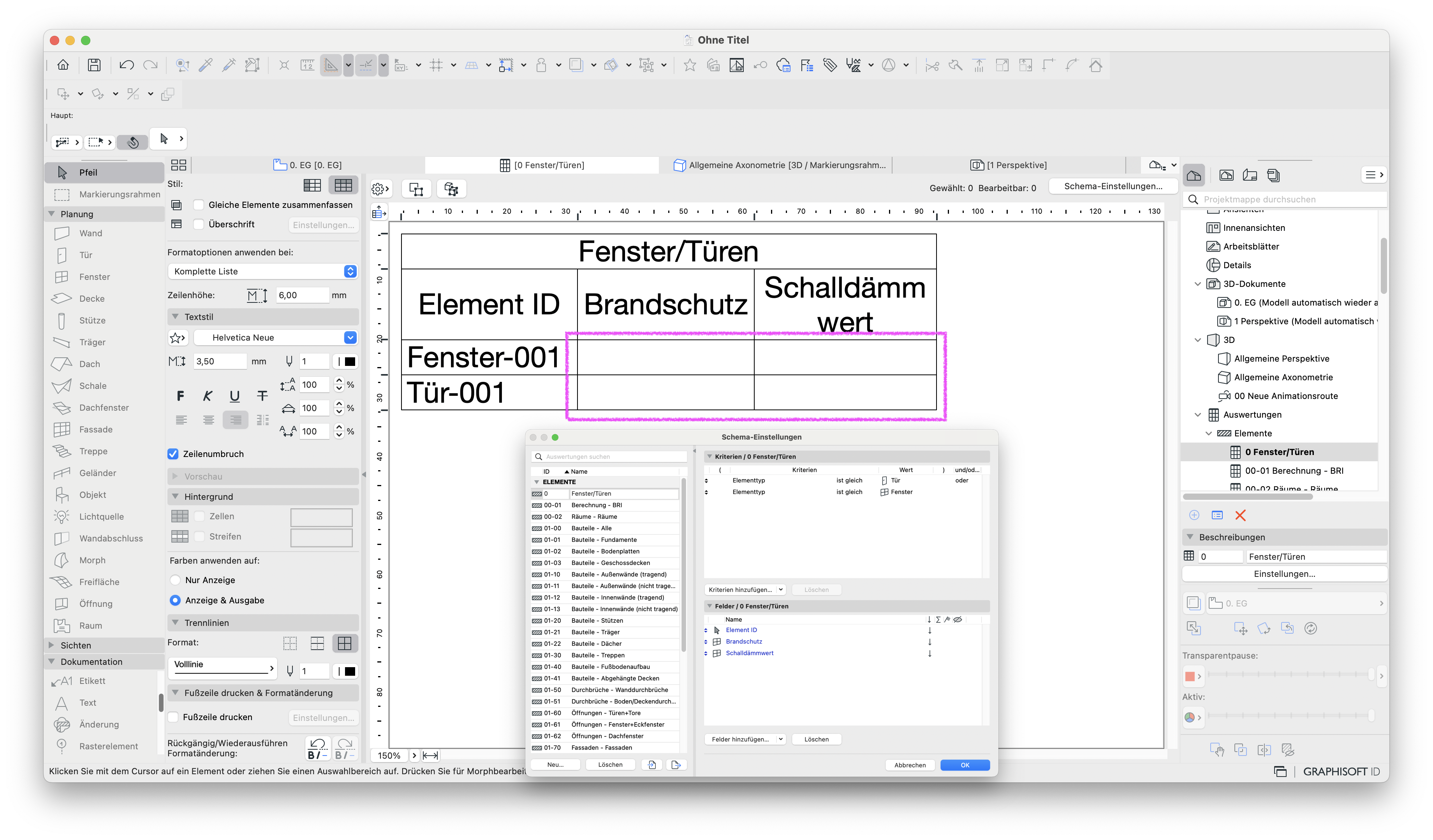
Task: Open the Komplette Liste dropdown
Action: point(263,271)
